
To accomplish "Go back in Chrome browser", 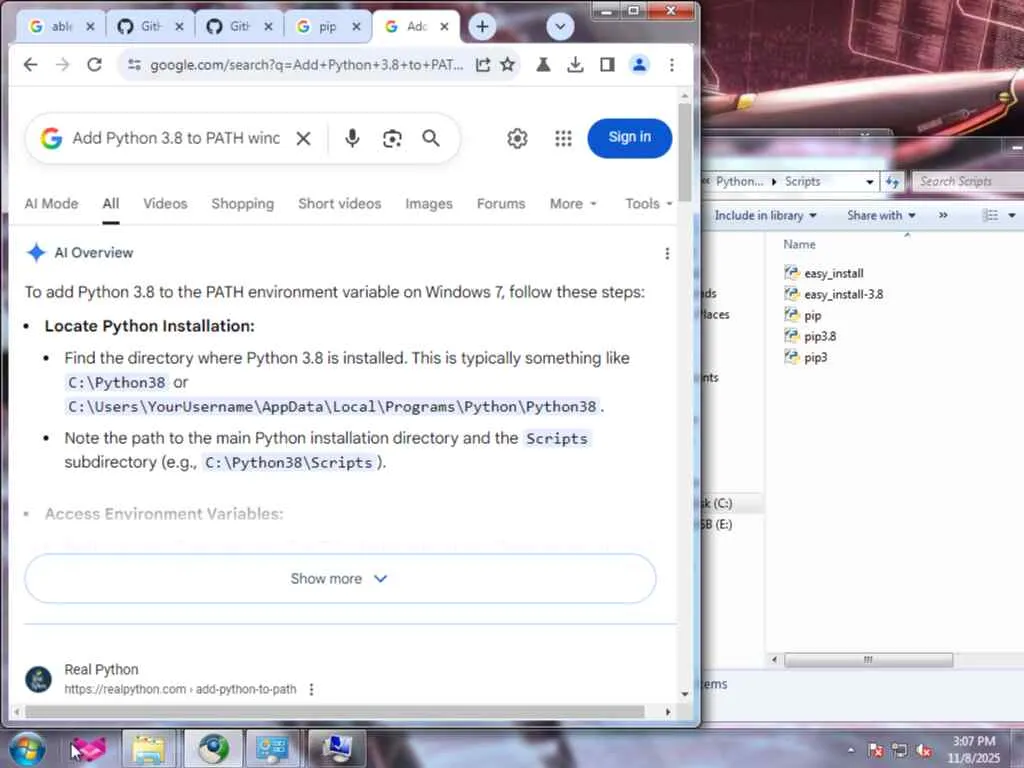I will click(31, 65).
